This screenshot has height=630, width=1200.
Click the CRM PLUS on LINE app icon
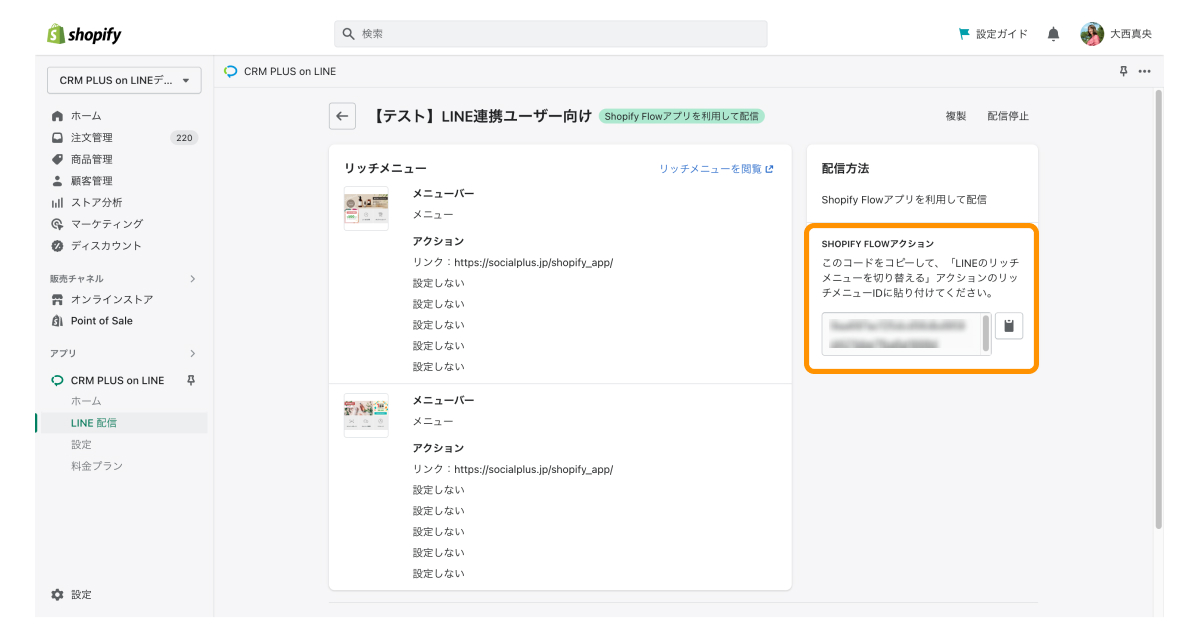pyautogui.click(x=56, y=380)
